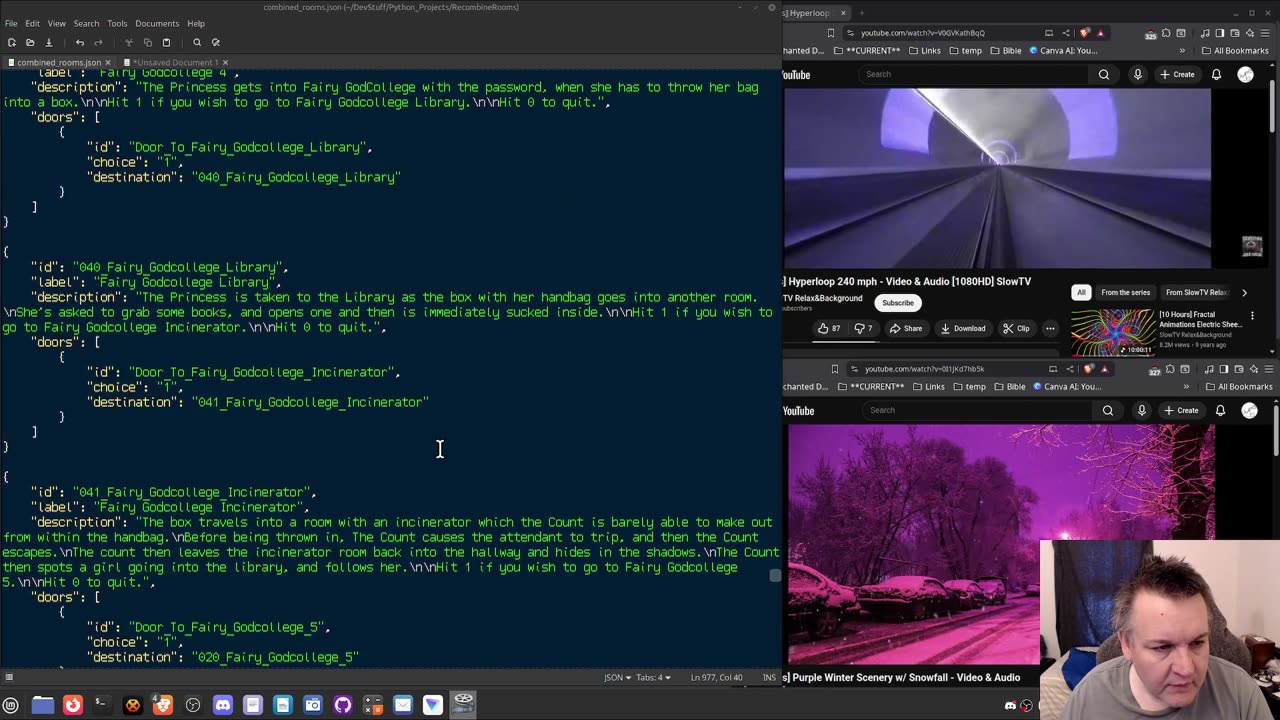Screen dimensions: 1280x720
Task: Show hidden bookmarks chevron in Hyperloop window
Action: coord(1182,51)
